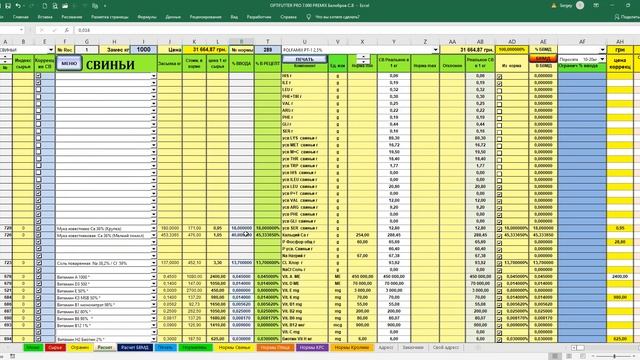This screenshot has width=640, height=360.
Task: Click the Поделиться share button
Action: click(627, 17)
